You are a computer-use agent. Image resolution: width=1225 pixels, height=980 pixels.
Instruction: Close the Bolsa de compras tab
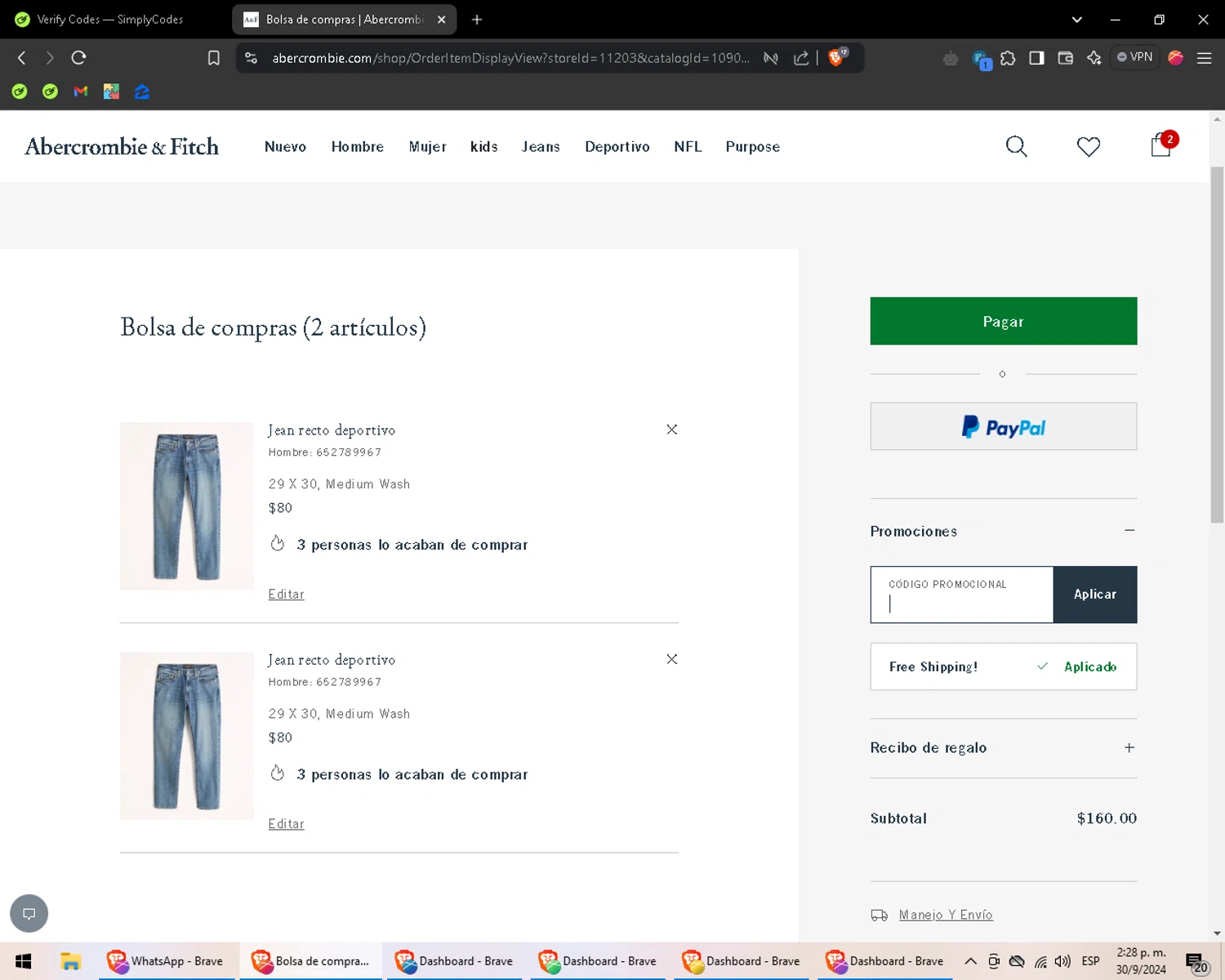[x=441, y=20]
